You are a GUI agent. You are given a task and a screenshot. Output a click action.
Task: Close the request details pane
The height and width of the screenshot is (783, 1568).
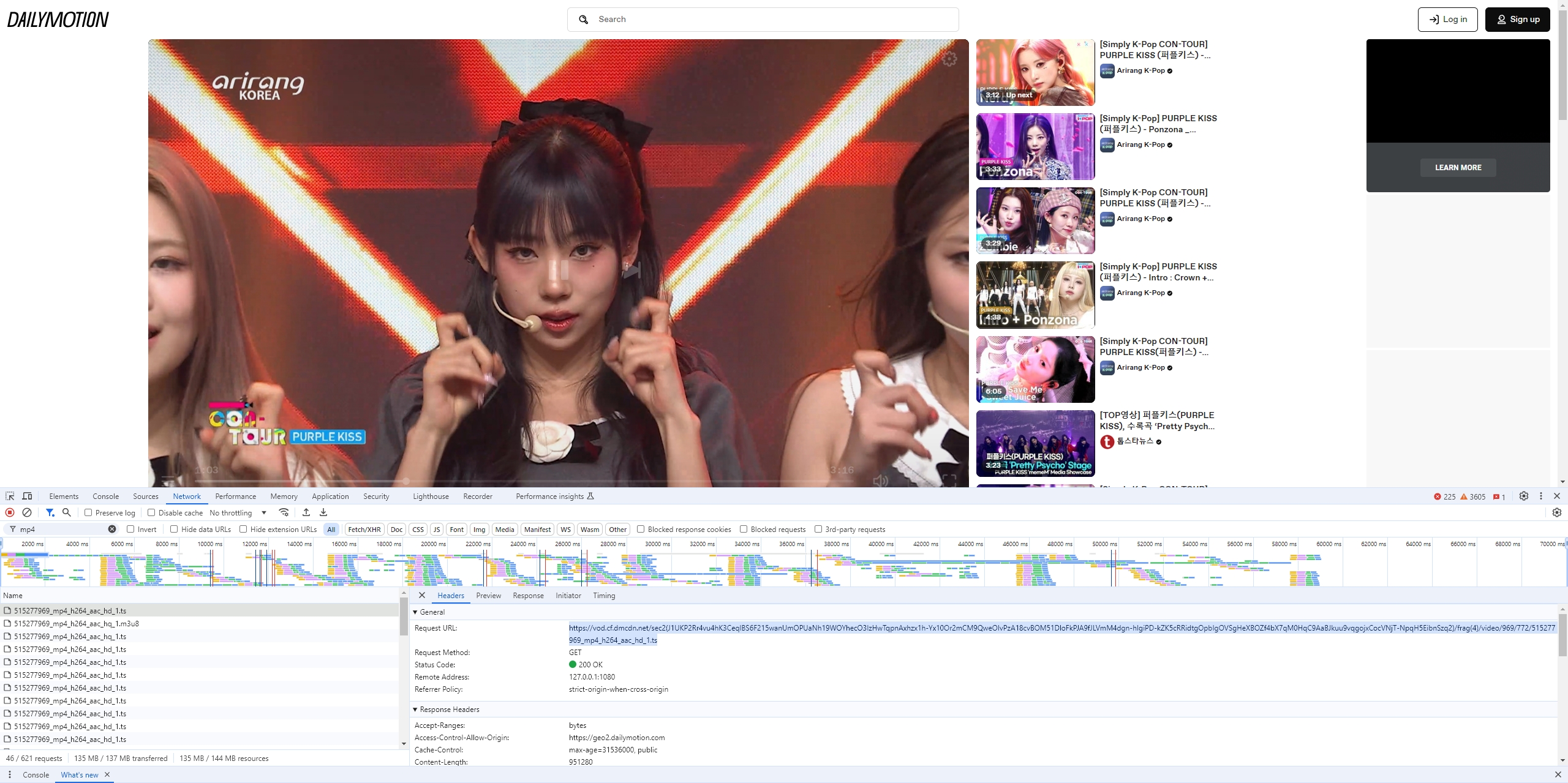pyautogui.click(x=422, y=595)
